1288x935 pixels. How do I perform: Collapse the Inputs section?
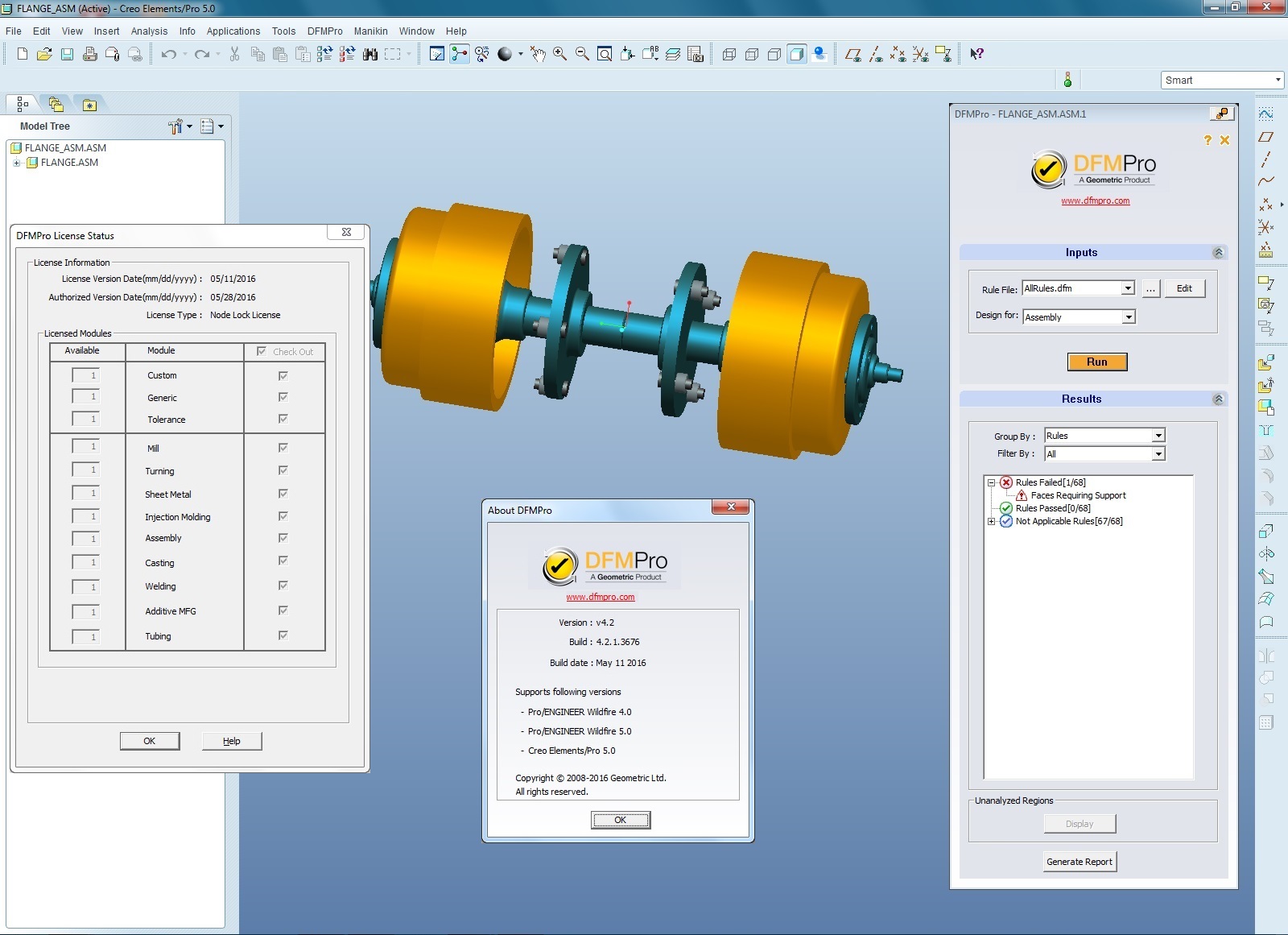1218,253
